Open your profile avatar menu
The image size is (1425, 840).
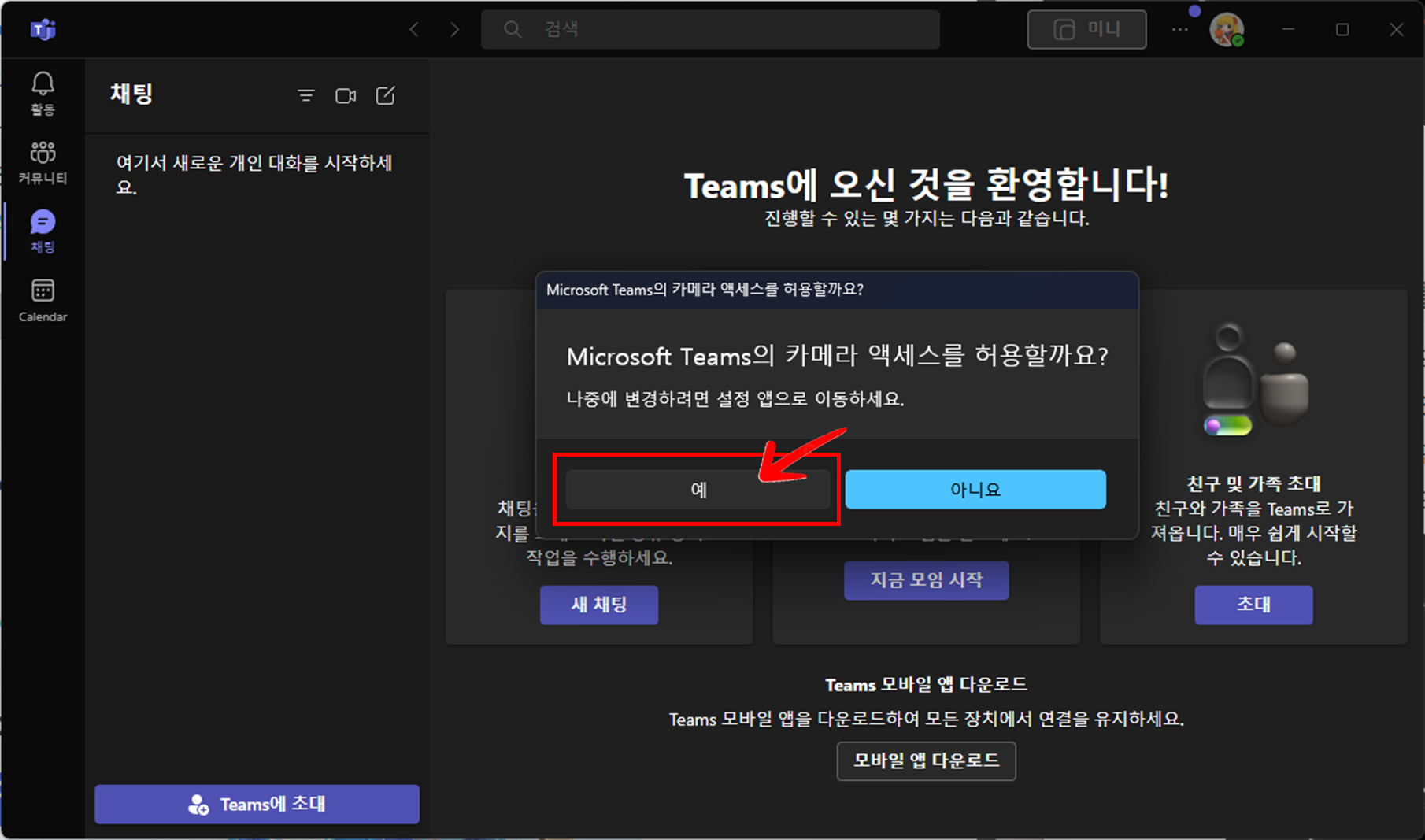1227,29
